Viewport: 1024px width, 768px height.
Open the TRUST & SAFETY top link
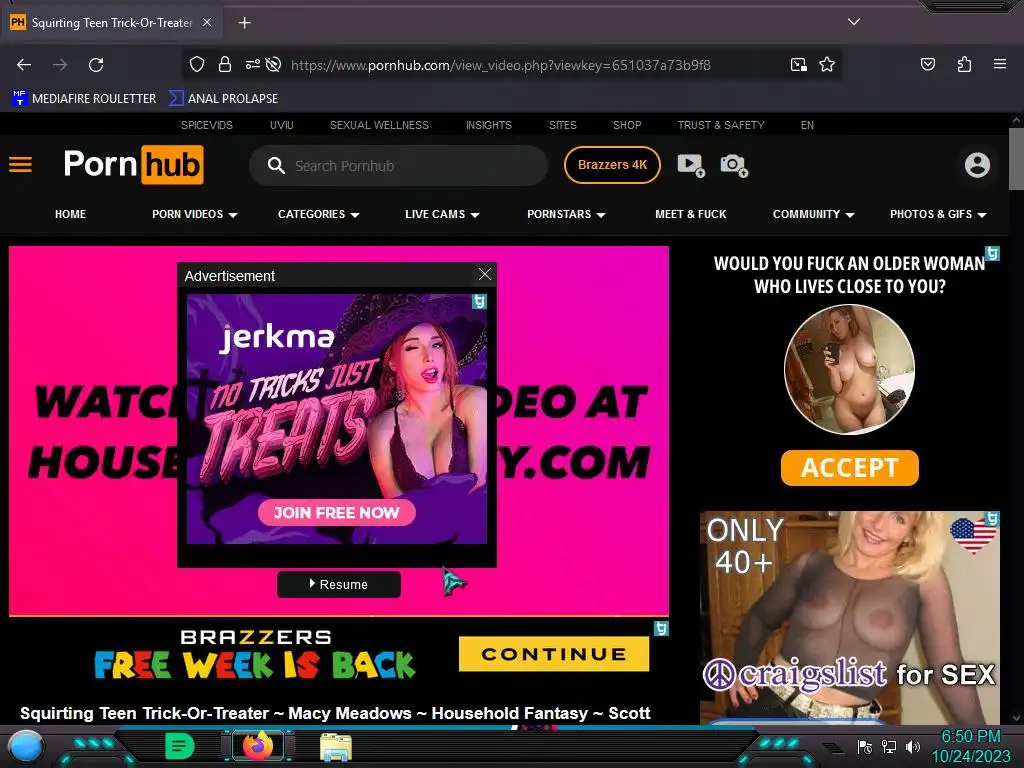pyautogui.click(x=720, y=125)
